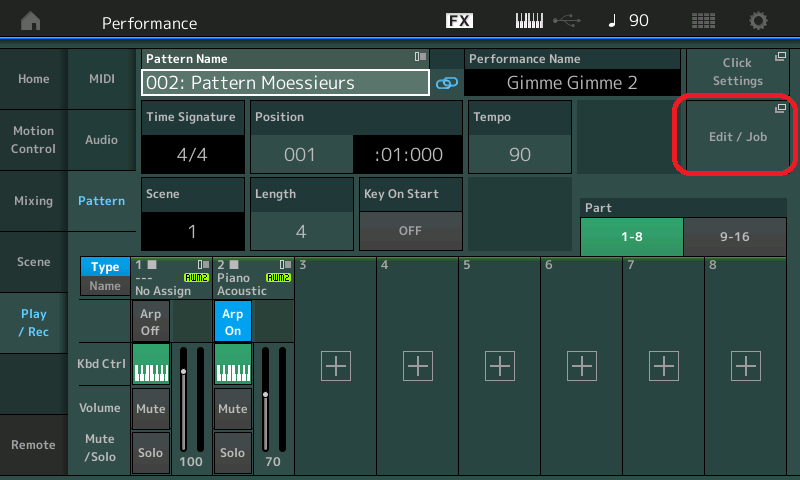800x480 pixels.
Task: Switch to the Mixing tab
Action: coord(33,201)
